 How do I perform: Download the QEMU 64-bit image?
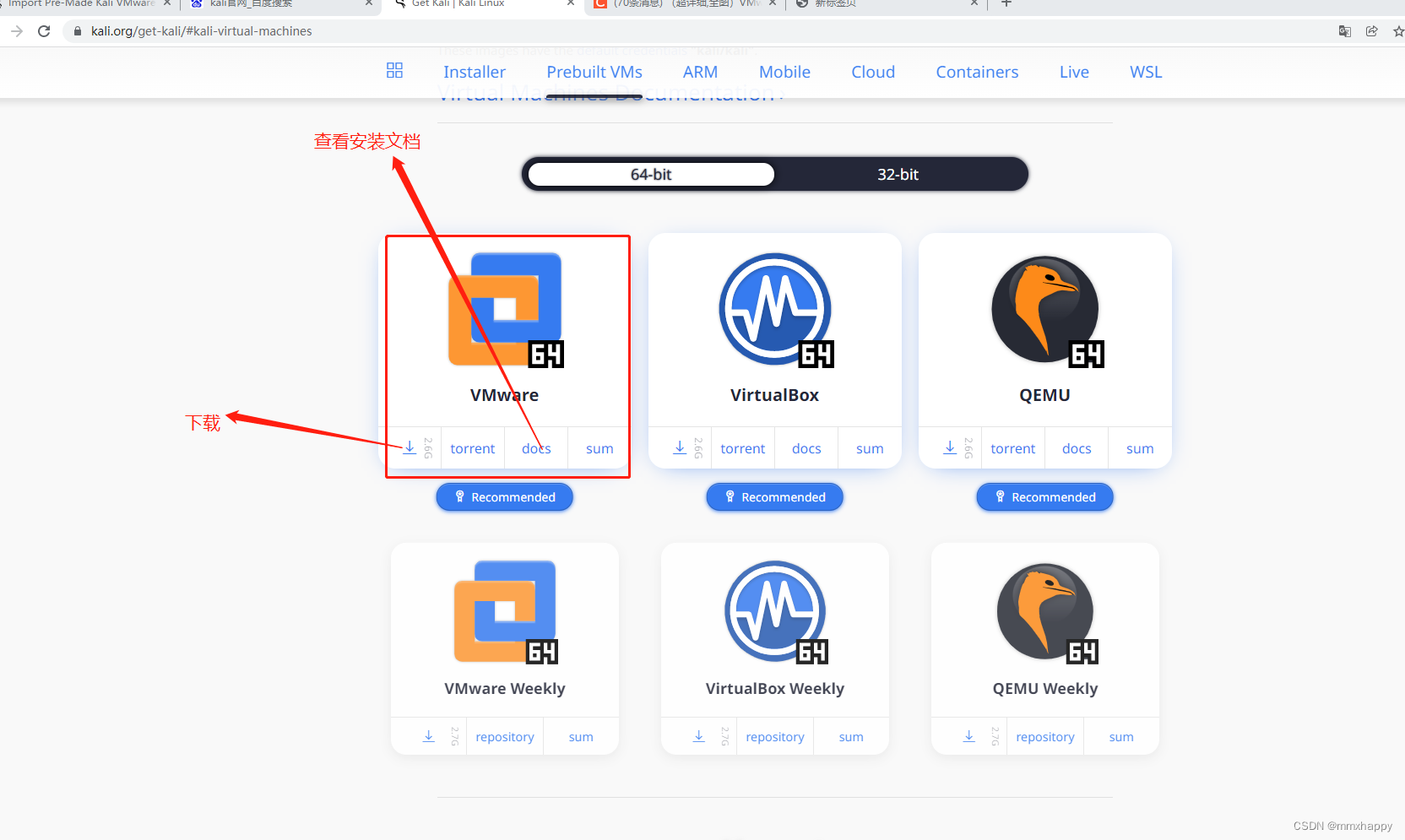pos(950,447)
